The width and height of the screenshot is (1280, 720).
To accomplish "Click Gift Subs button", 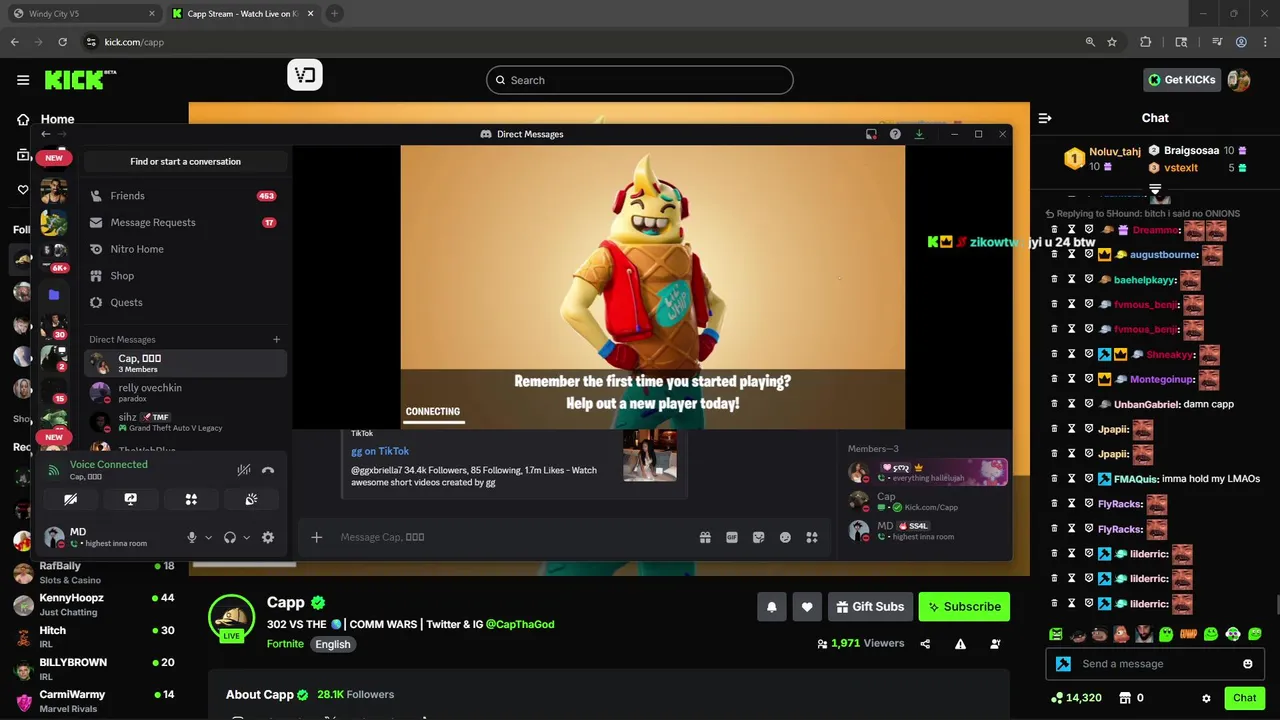I will click(869, 607).
